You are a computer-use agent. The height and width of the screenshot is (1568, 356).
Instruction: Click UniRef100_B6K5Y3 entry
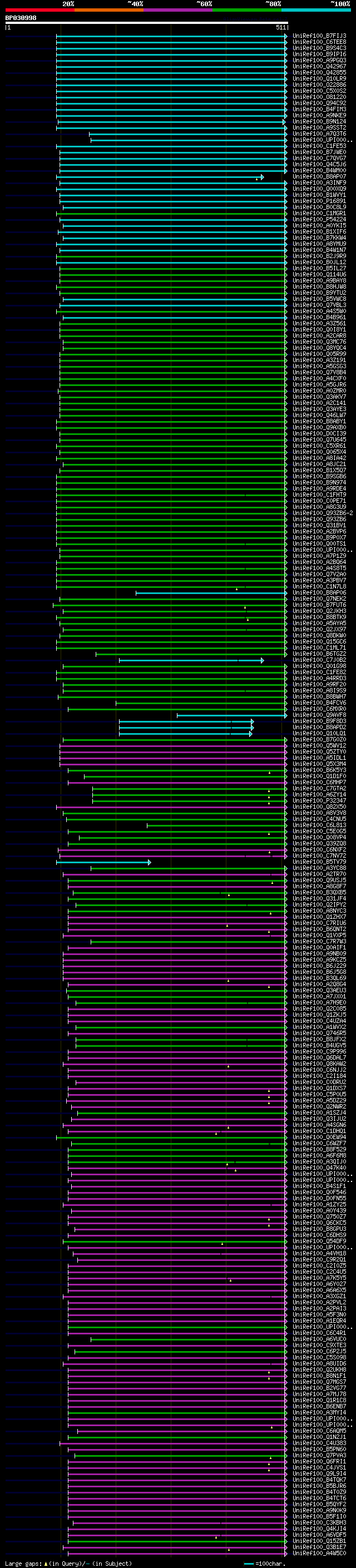pos(319,770)
